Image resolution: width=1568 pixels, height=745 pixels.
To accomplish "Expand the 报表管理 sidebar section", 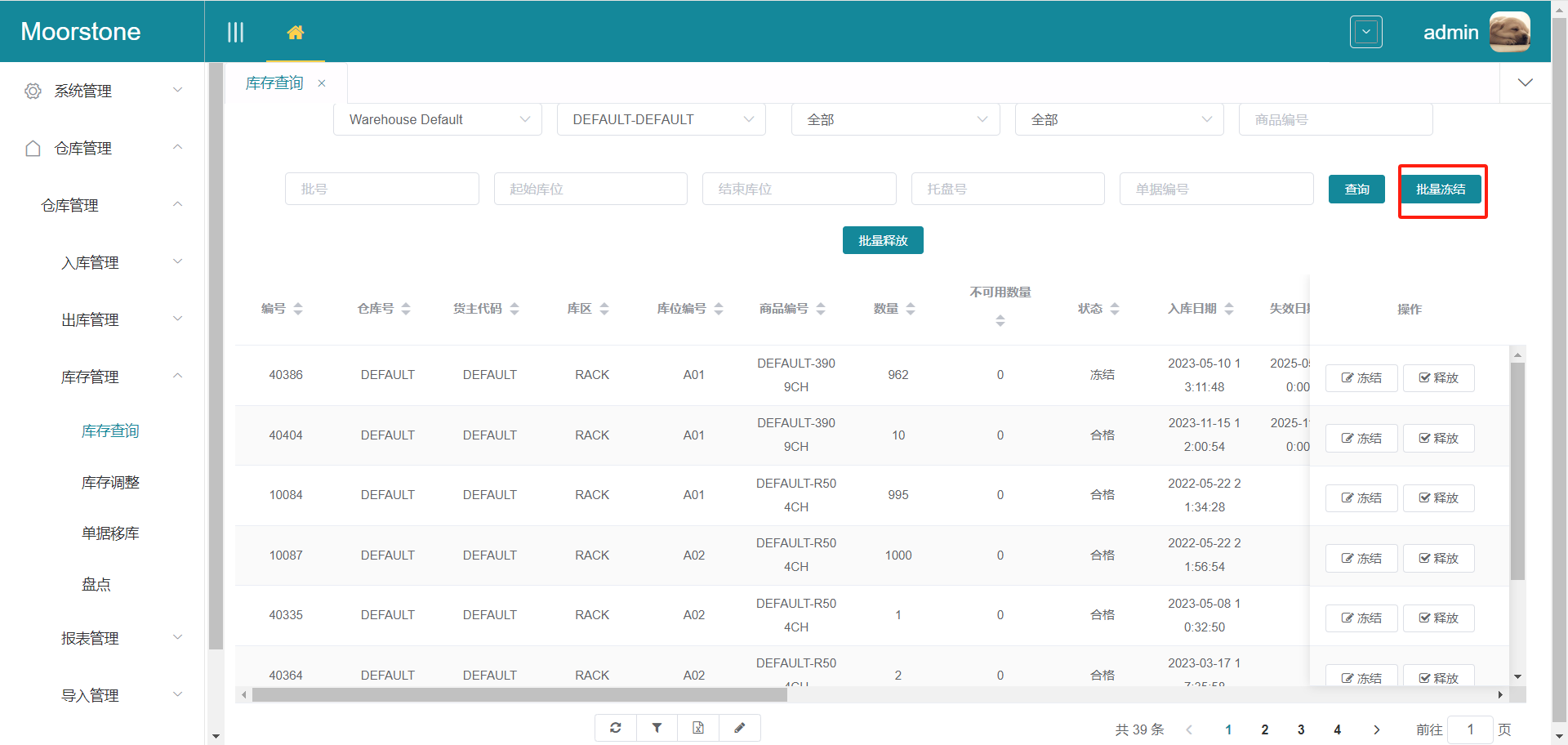I will [90, 638].
